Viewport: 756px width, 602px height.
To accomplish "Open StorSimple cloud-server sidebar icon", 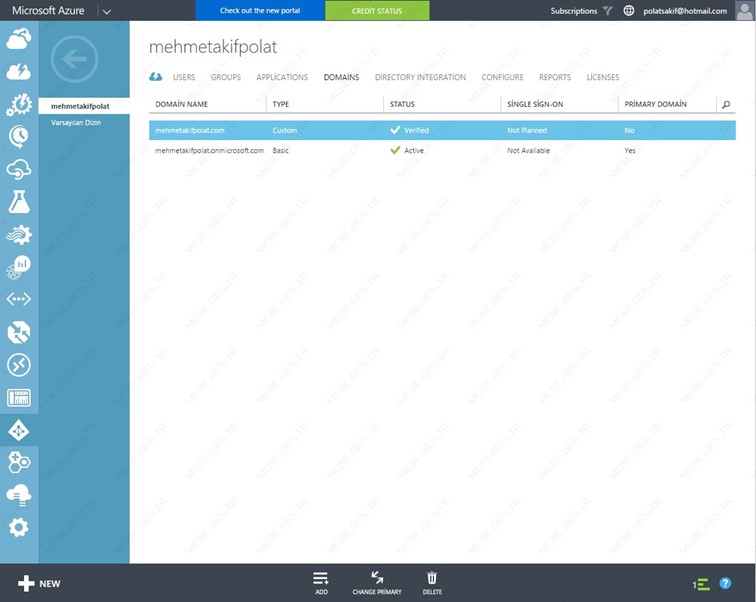I will pyautogui.click(x=19, y=495).
